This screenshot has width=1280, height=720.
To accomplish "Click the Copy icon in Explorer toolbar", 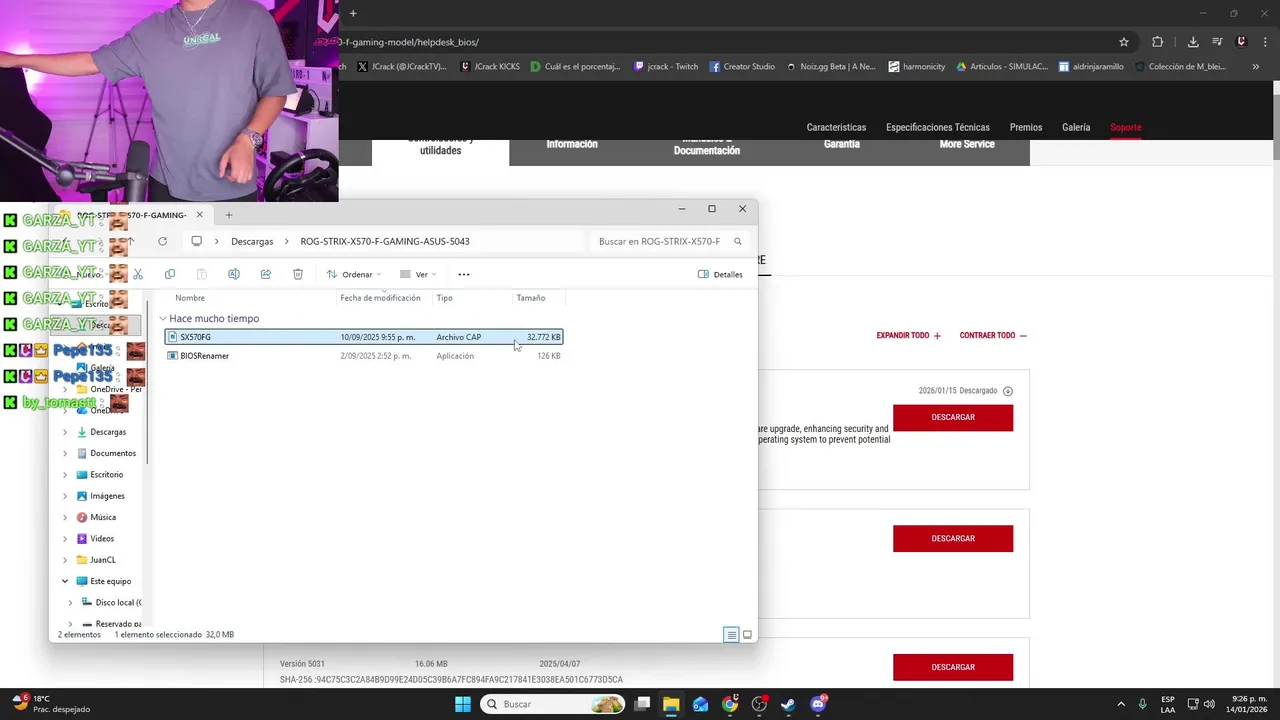I will 170,274.
